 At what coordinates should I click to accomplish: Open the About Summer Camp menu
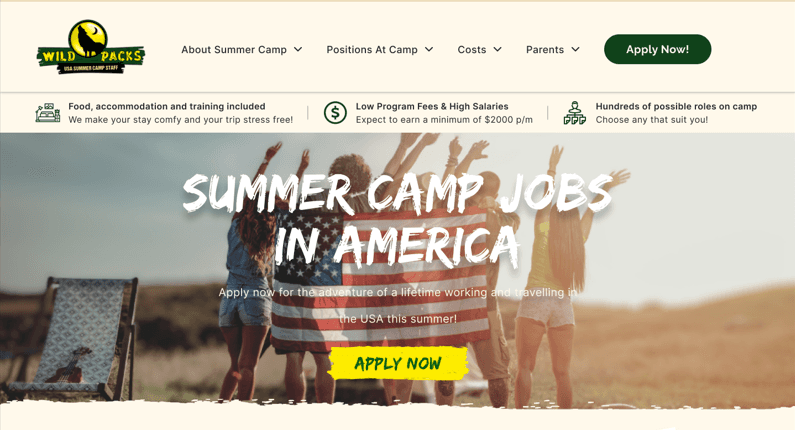234,50
